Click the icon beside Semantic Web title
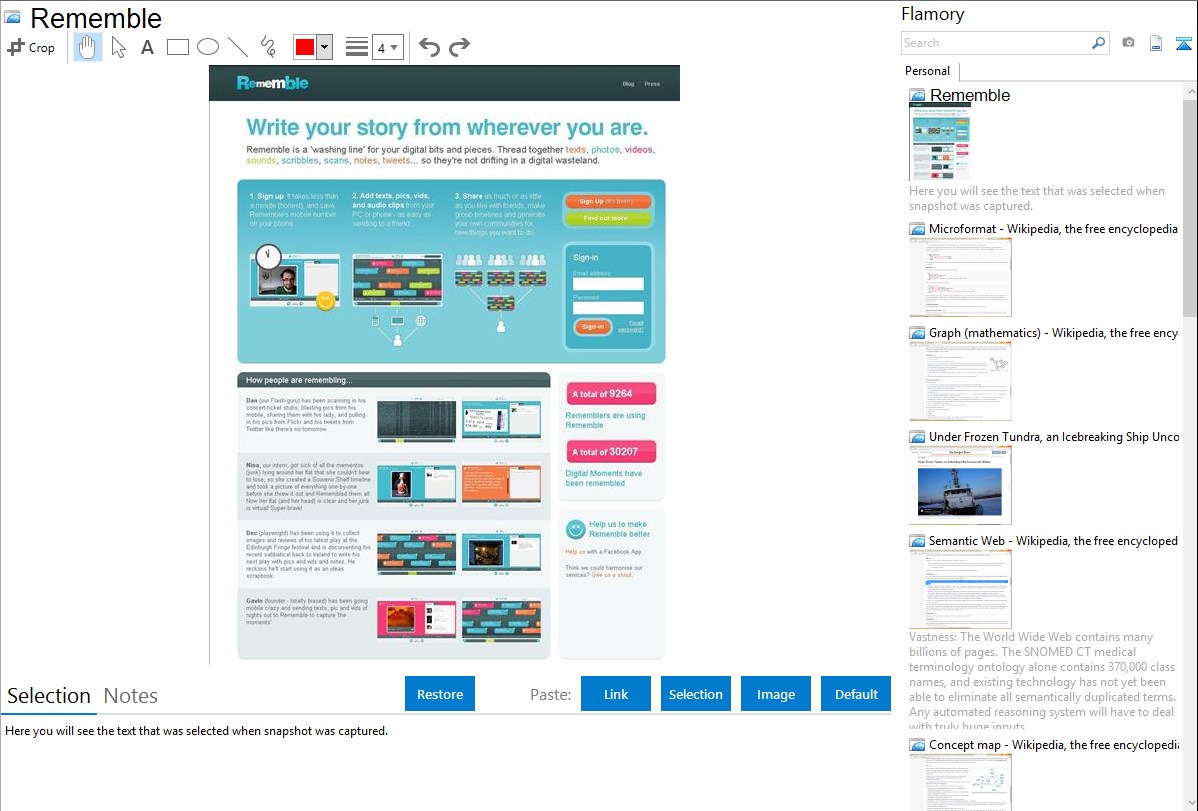The image size is (1198, 811). [917, 540]
